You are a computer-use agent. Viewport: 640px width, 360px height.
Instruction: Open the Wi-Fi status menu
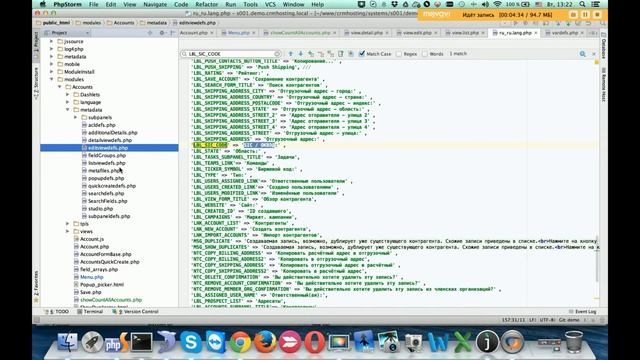[497, 4]
